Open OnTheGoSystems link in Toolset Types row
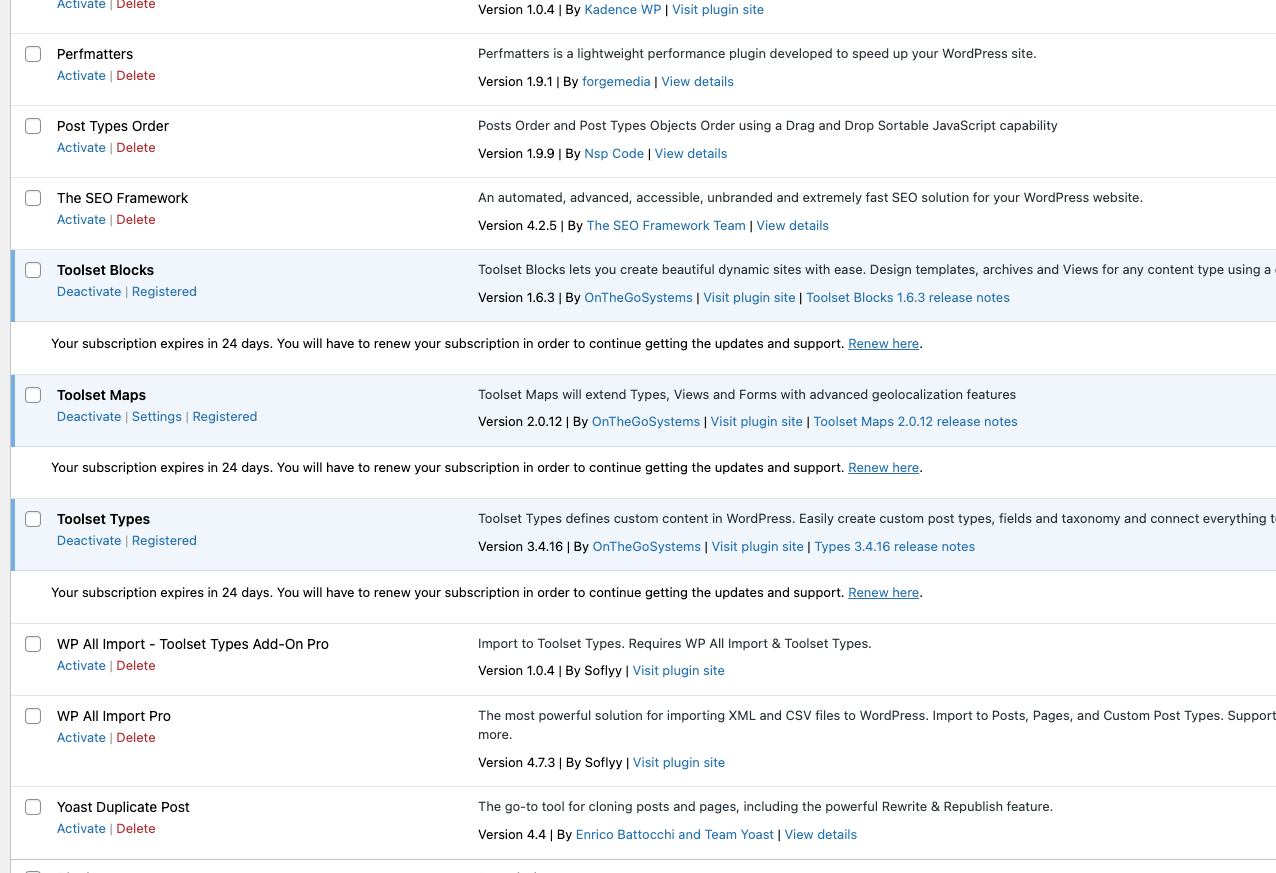1276x873 pixels. coord(647,547)
